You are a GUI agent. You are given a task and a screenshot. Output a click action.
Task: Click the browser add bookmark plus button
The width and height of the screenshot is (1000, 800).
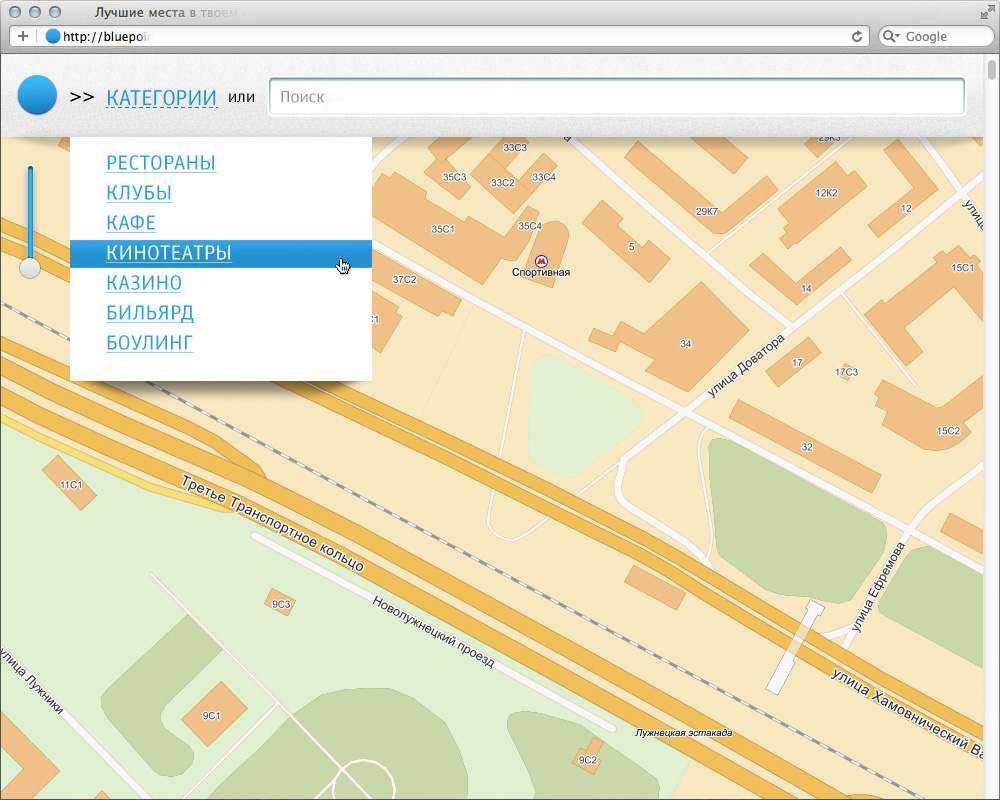click(x=23, y=36)
